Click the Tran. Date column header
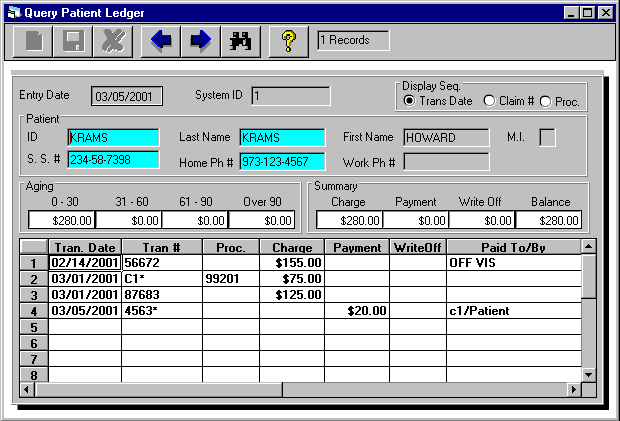The image size is (620, 421). tap(85, 247)
